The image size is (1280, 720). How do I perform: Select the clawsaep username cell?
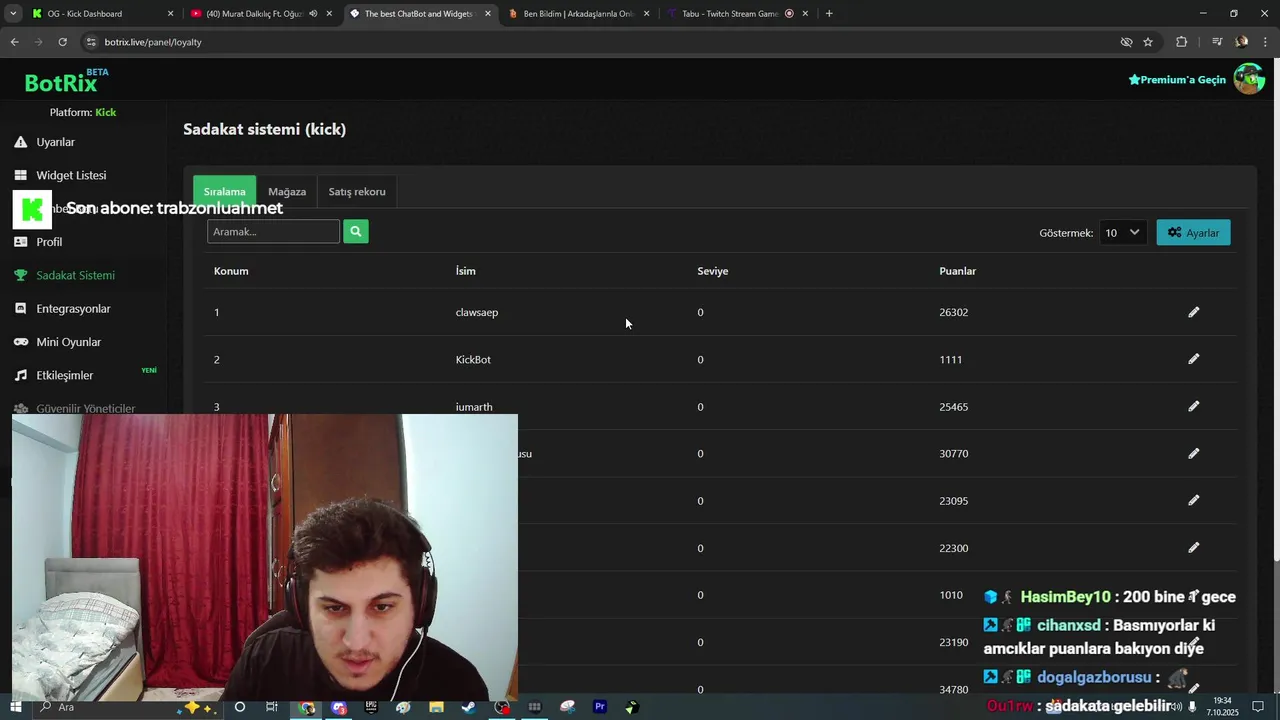click(x=476, y=312)
